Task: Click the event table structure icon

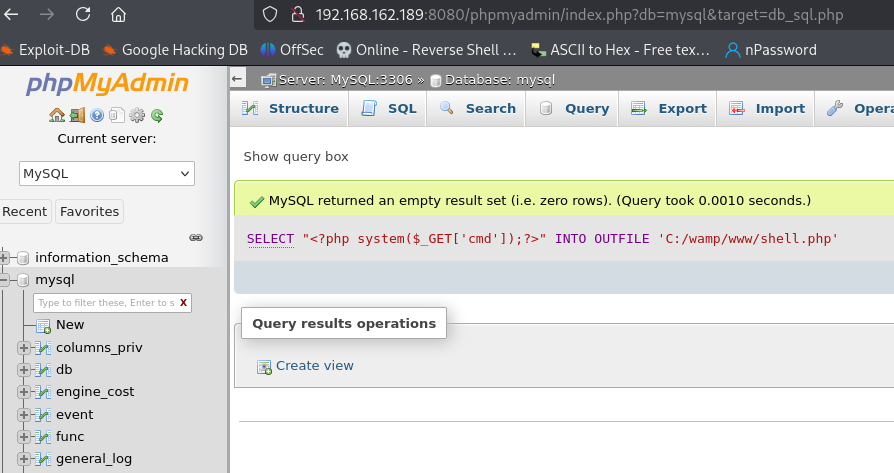Action: point(43,414)
